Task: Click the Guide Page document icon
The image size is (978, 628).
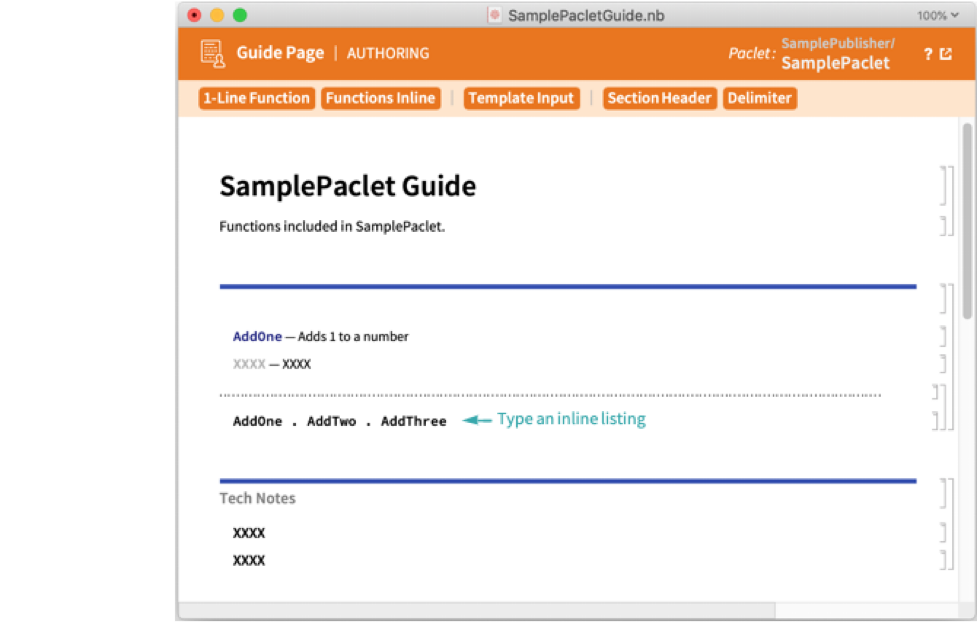Action: point(212,54)
